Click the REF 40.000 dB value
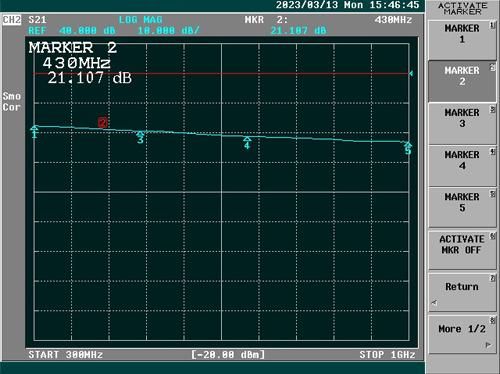500x374 pixels. [x=72, y=31]
